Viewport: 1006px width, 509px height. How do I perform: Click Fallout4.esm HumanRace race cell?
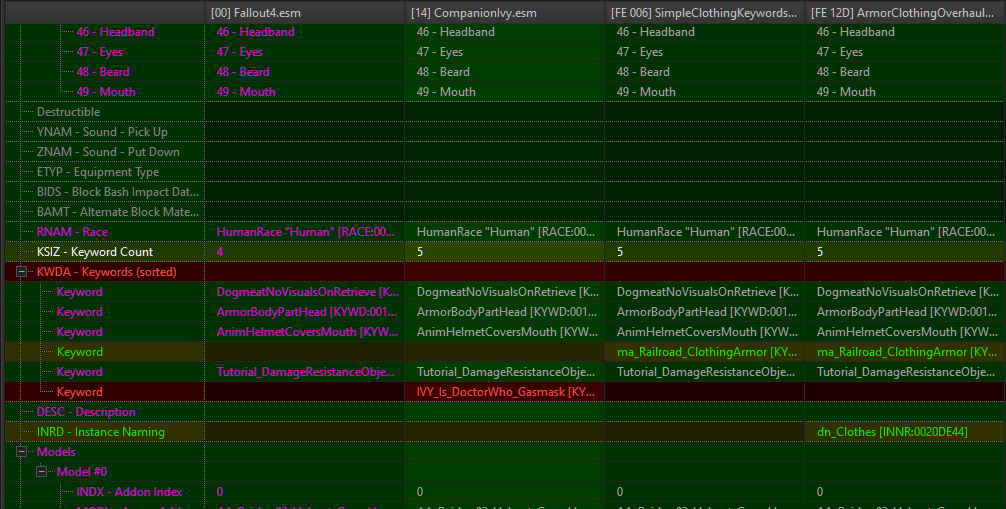(305, 232)
